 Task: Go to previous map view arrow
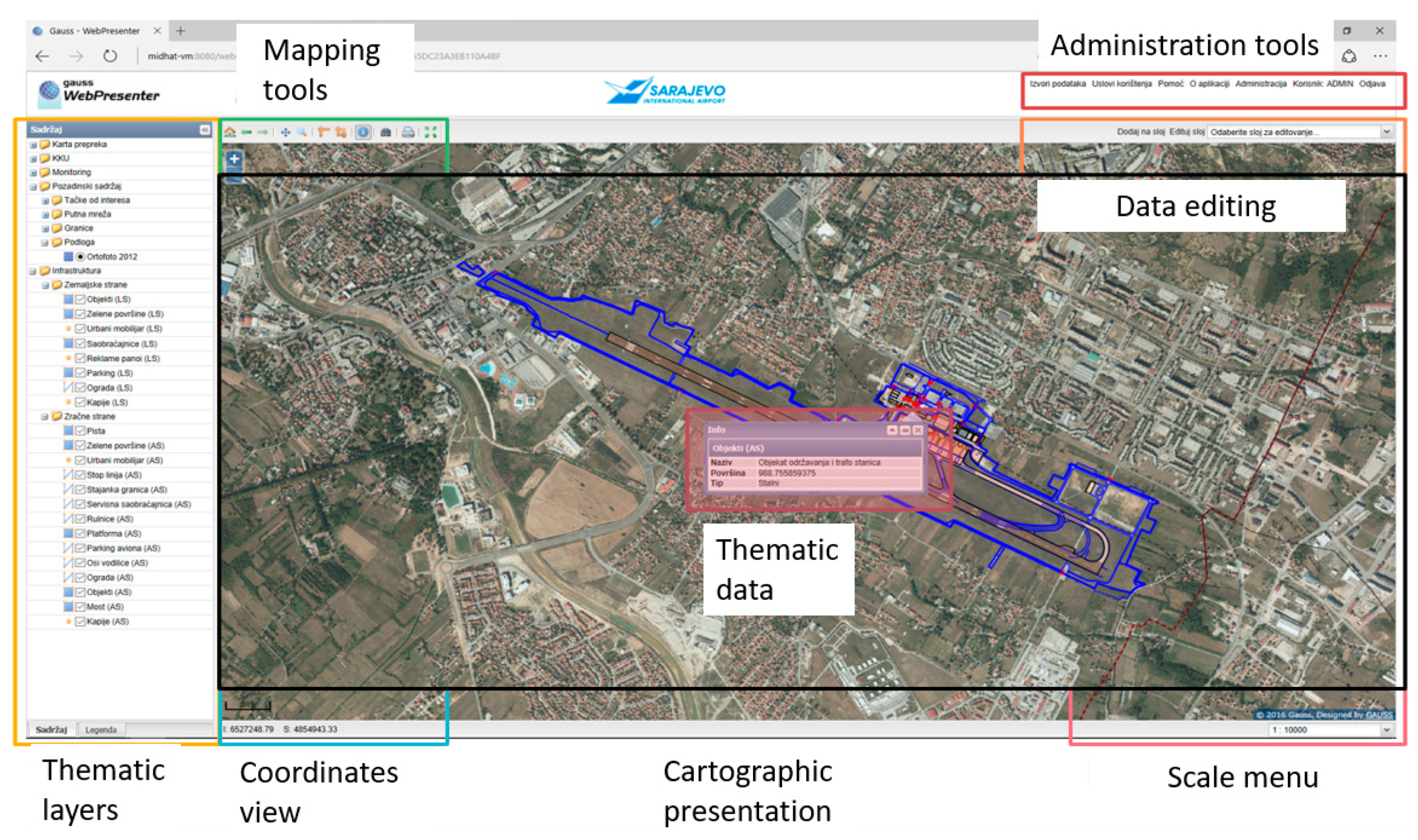point(246,133)
